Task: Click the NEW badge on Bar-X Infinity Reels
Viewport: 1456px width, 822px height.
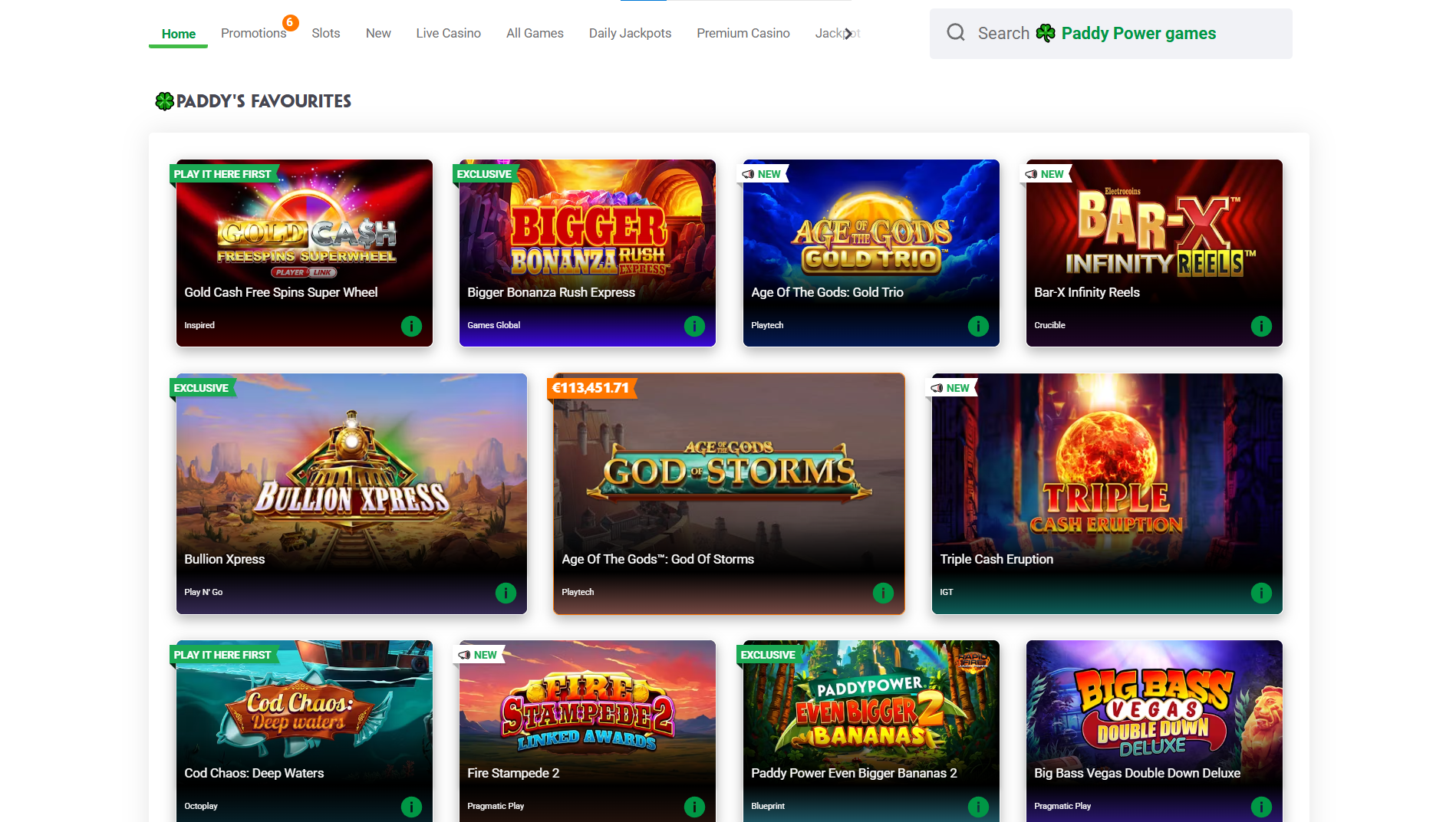Action: pyautogui.click(x=1045, y=174)
